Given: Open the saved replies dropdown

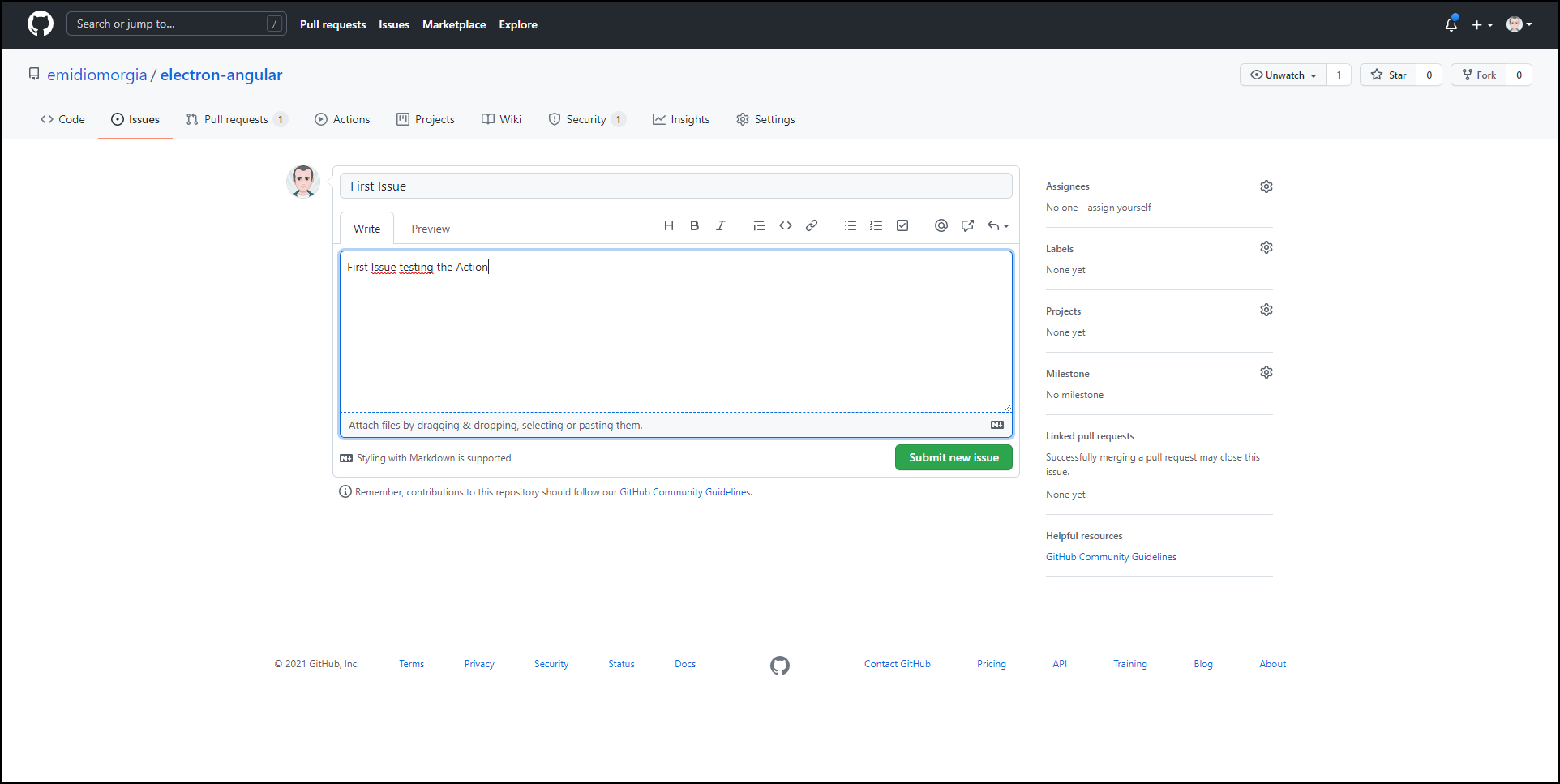Looking at the screenshot, I should pyautogui.click(x=998, y=226).
